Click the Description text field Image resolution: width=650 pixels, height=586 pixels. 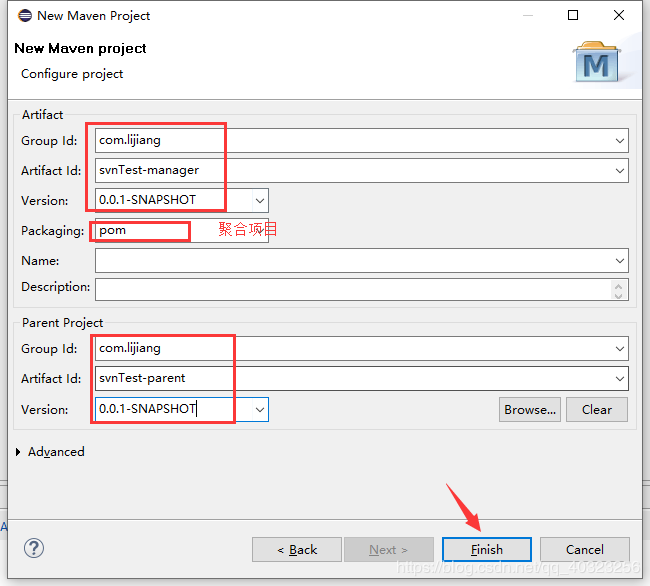point(350,288)
